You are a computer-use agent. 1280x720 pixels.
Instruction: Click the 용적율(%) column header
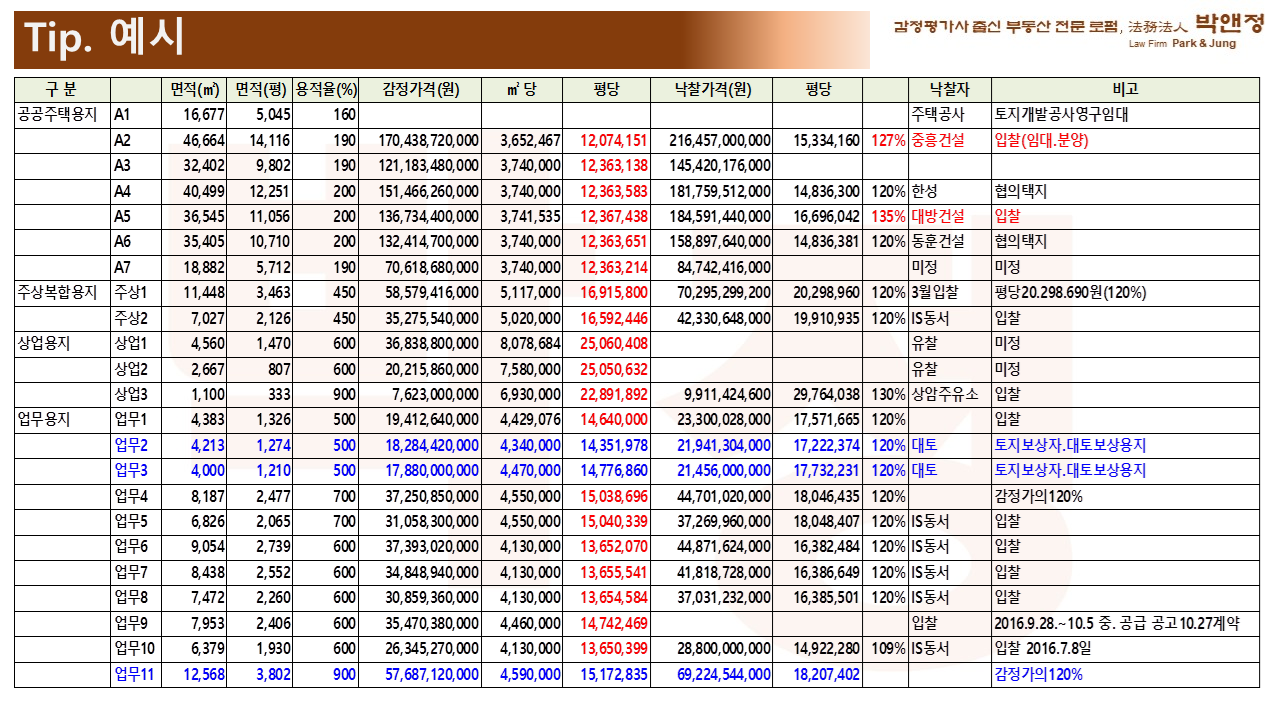(325, 89)
